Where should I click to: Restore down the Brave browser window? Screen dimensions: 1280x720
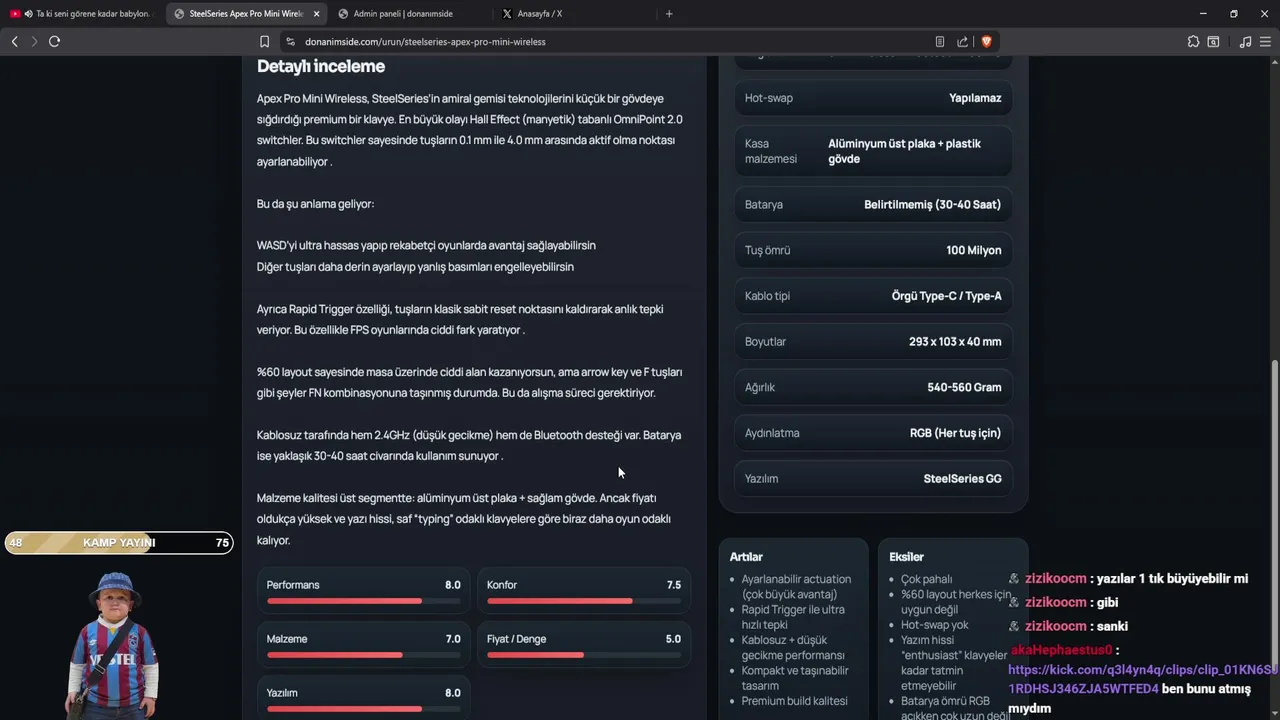tap(1234, 14)
